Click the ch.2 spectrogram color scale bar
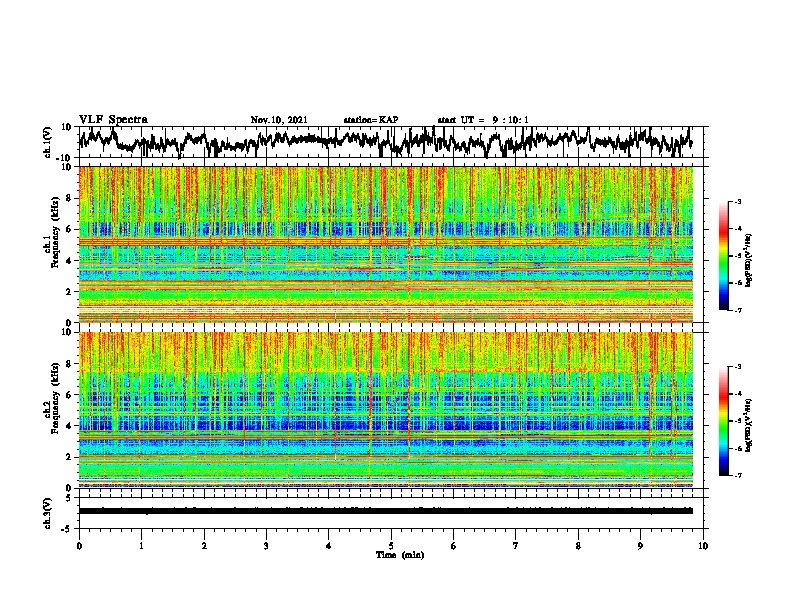Viewport: 792px width, 612px height. pyautogui.click(x=723, y=421)
